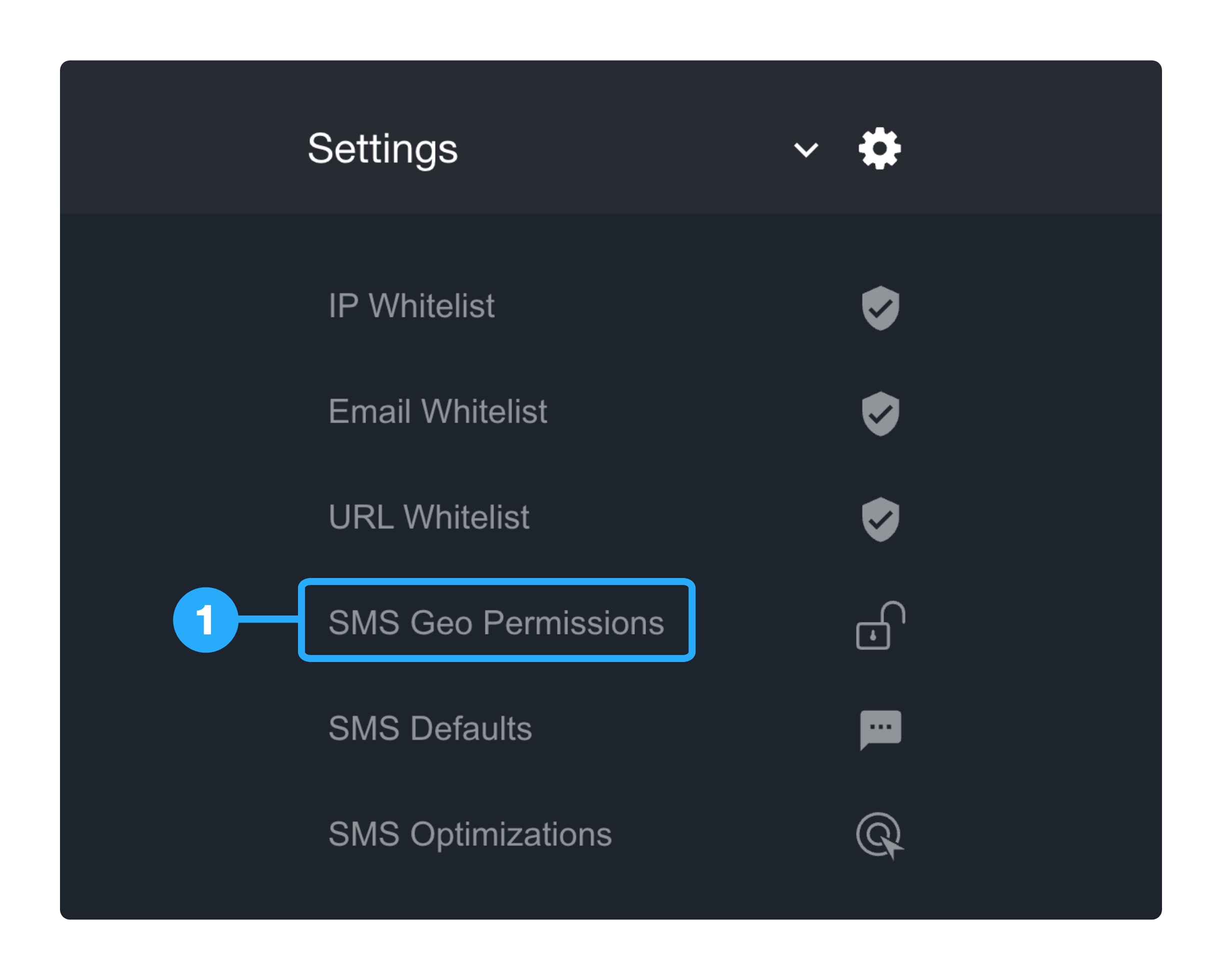The width and height of the screenshot is (1222, 980).
Task: Click the Settings title text
Action: (382, 148)
